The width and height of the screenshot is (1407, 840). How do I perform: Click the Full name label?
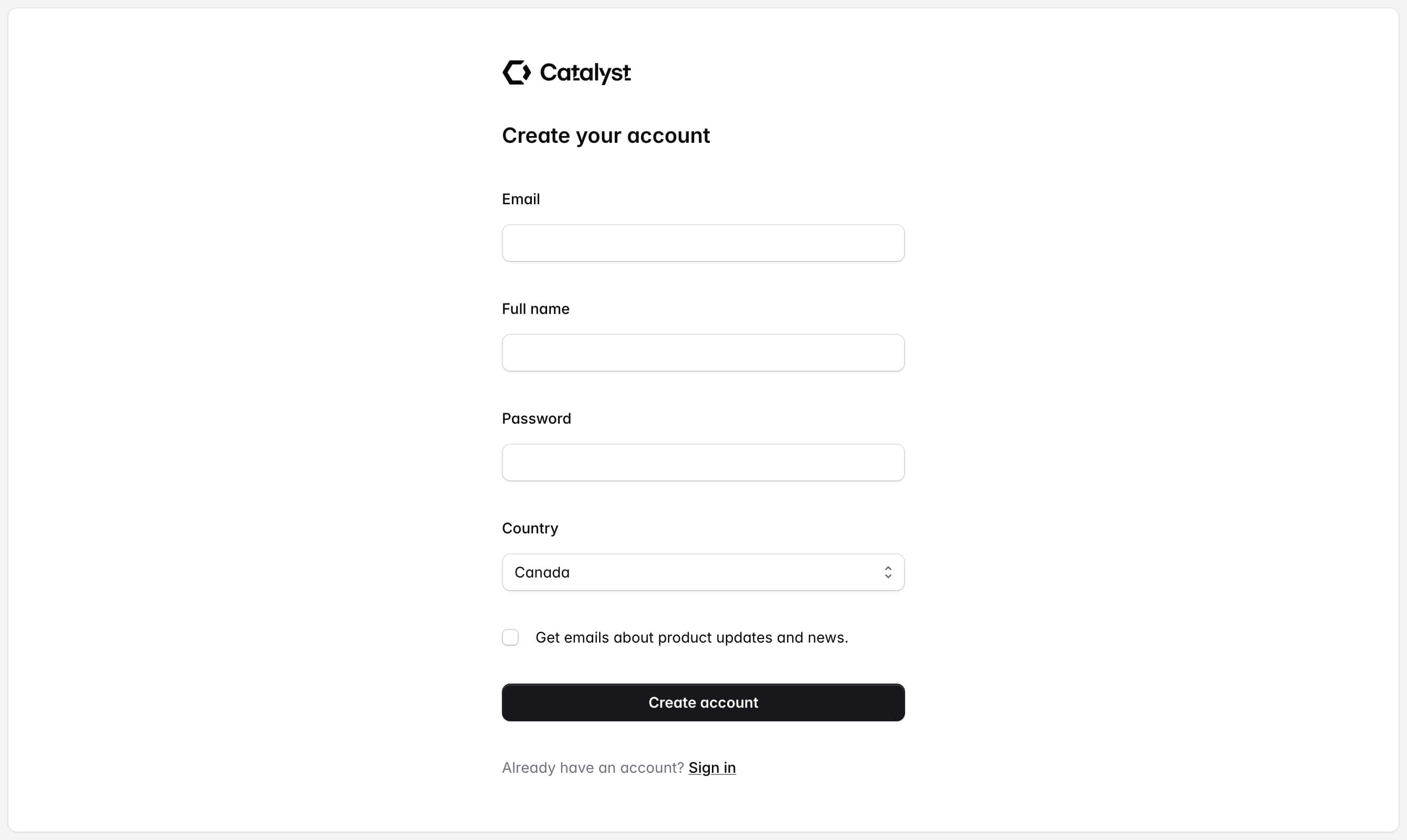pyautogui.click(x=535, y=309)
